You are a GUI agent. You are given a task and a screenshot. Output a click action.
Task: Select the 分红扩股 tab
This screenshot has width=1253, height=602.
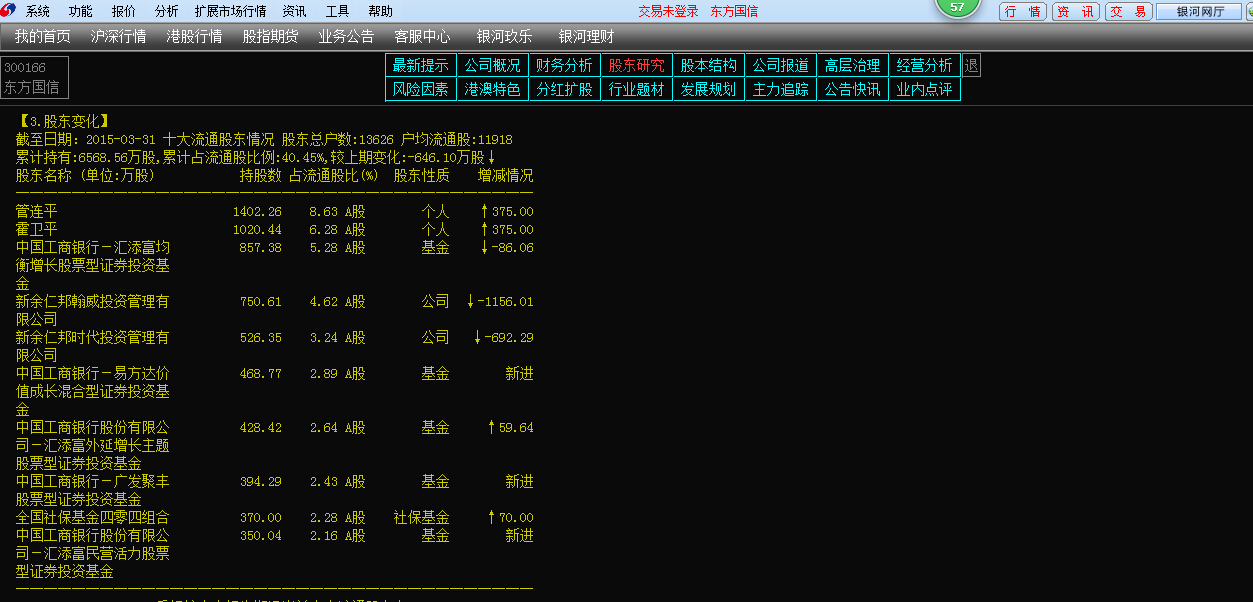point(565,89)
